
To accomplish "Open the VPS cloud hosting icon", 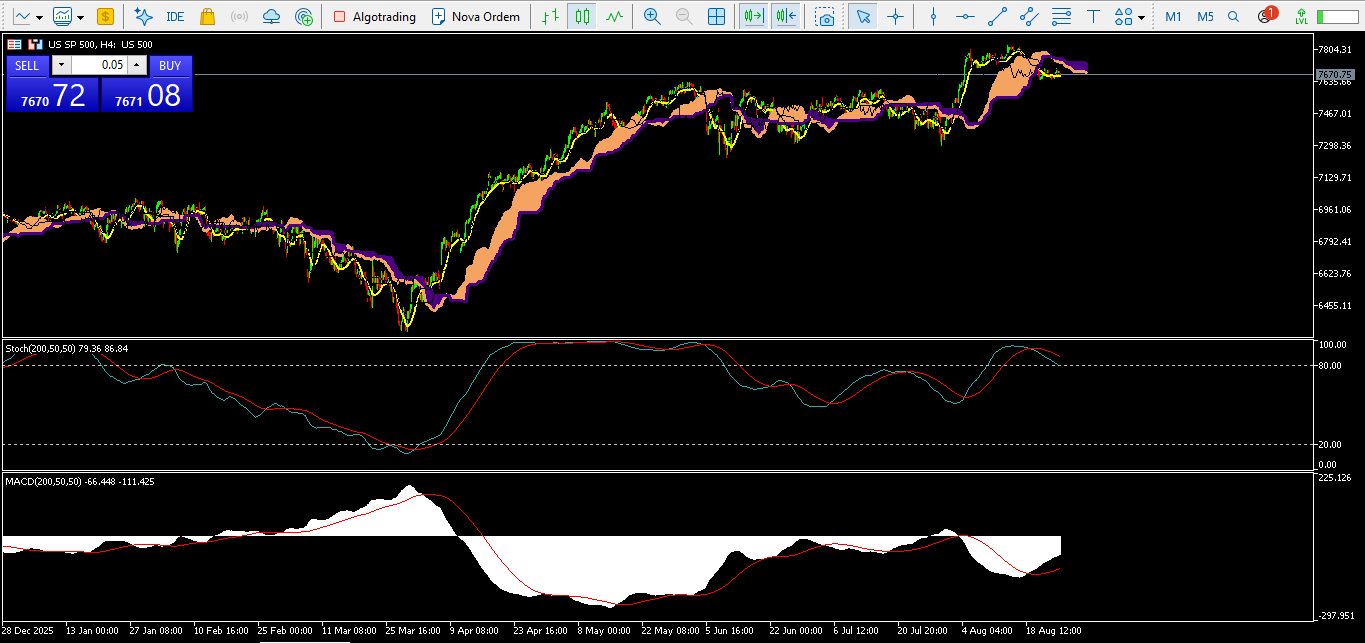I will pyautogui.click(x=271, y=17).
